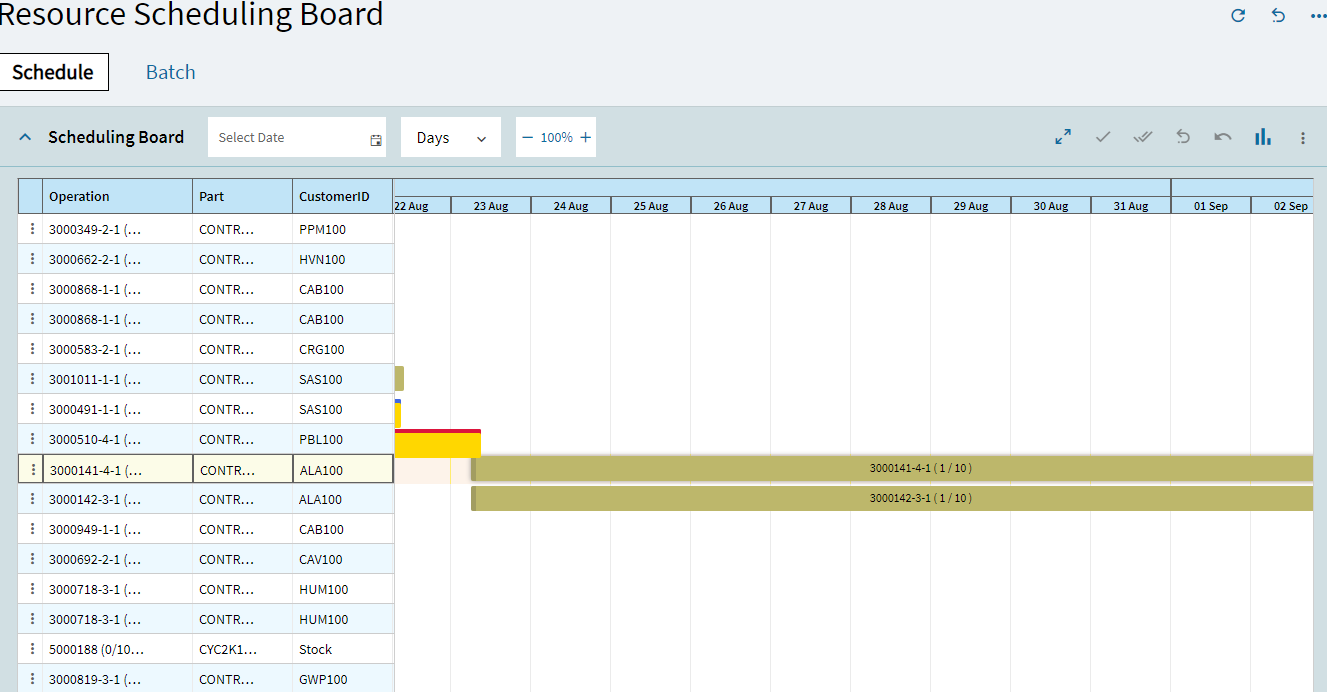Open the header ellipsis options menu
Viewport: 1327px width, 692px height.
click(x=1318, y=16)
